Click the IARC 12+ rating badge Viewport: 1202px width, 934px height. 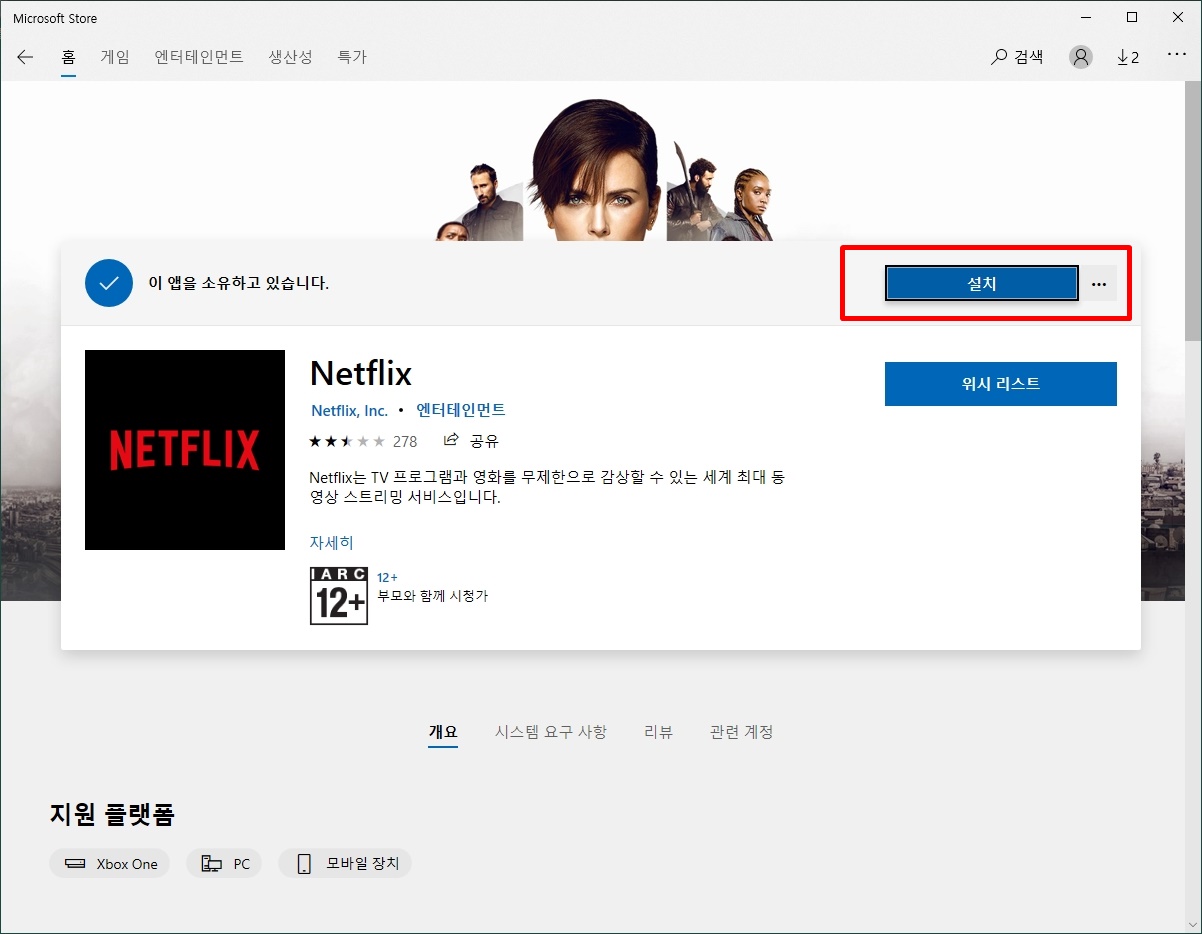(339, 596)
